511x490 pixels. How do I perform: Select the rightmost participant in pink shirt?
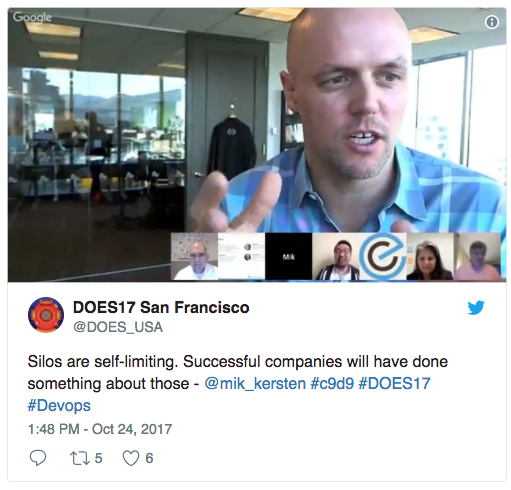click(477, 256)
